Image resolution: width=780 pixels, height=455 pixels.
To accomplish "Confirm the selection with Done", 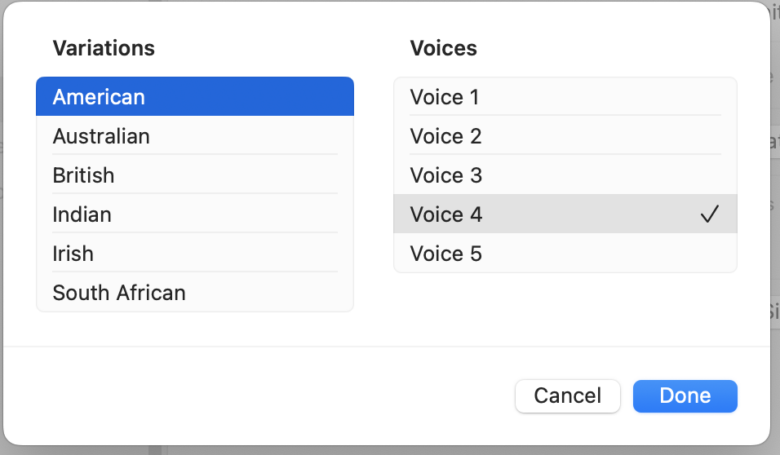I will pyautogui.click(x=685, y=396).
